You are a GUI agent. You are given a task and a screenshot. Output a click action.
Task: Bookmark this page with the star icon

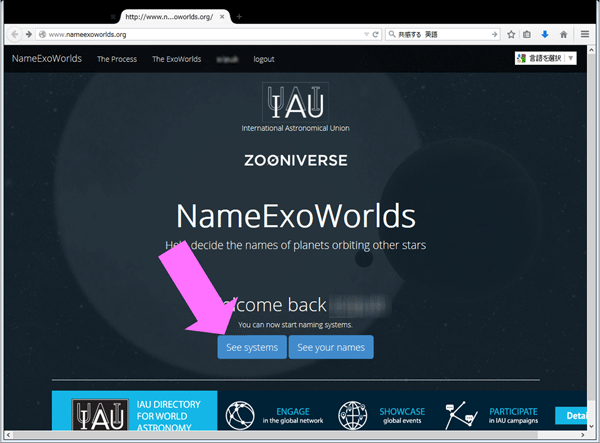point(511,34)
